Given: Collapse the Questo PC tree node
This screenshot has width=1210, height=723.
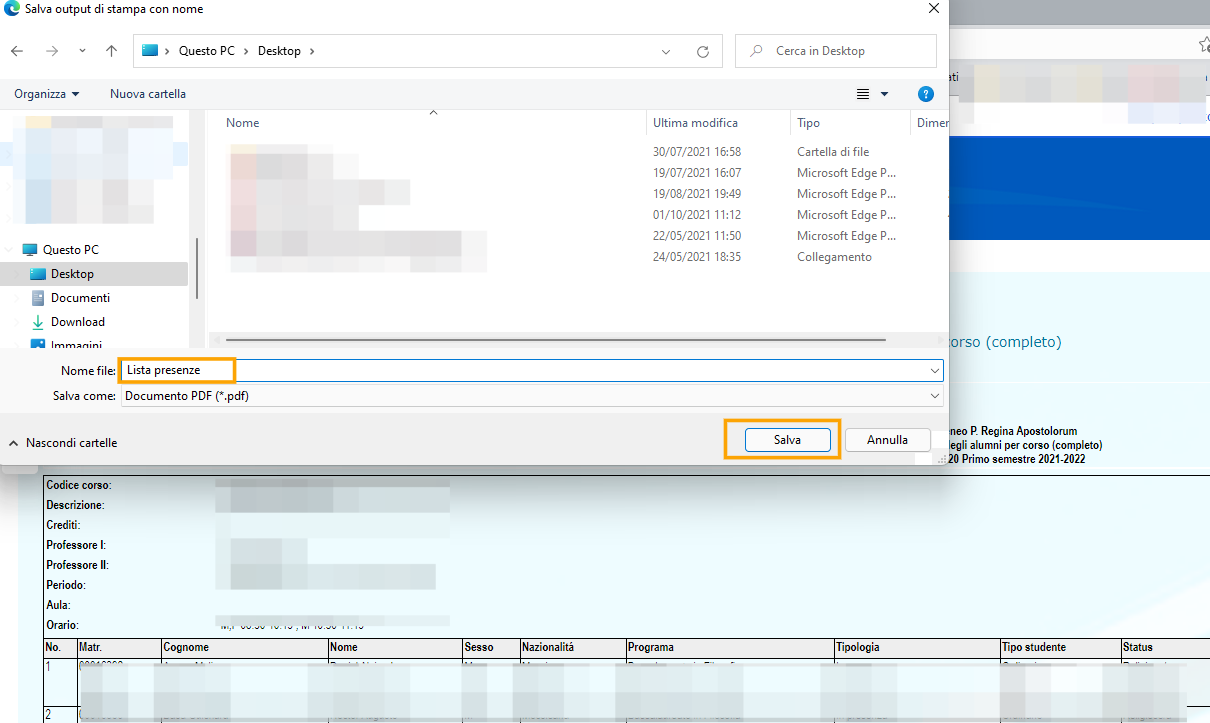Looking at the screenshot, I should point(10,250).
